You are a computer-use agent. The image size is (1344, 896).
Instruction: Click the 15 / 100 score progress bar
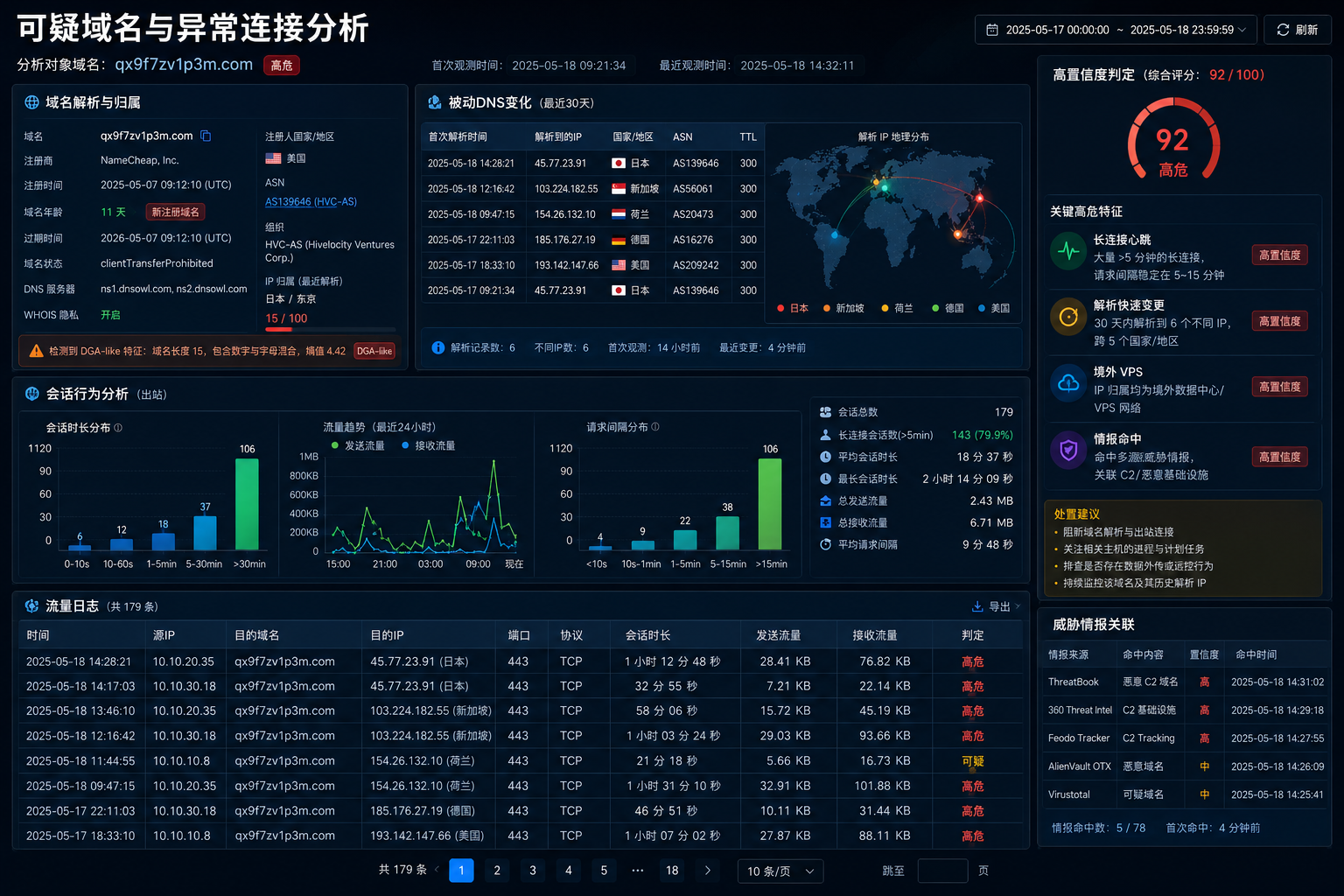[x=330, y=330]
